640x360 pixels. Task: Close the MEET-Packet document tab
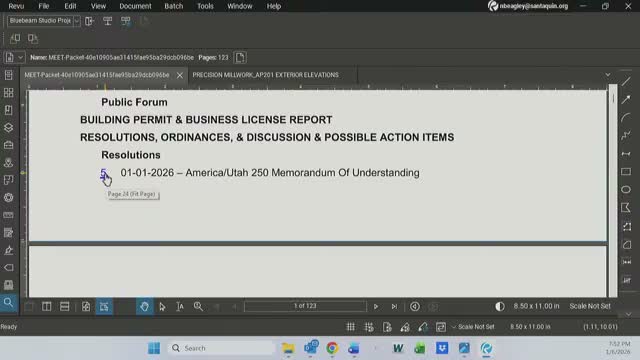pos(180,75)
